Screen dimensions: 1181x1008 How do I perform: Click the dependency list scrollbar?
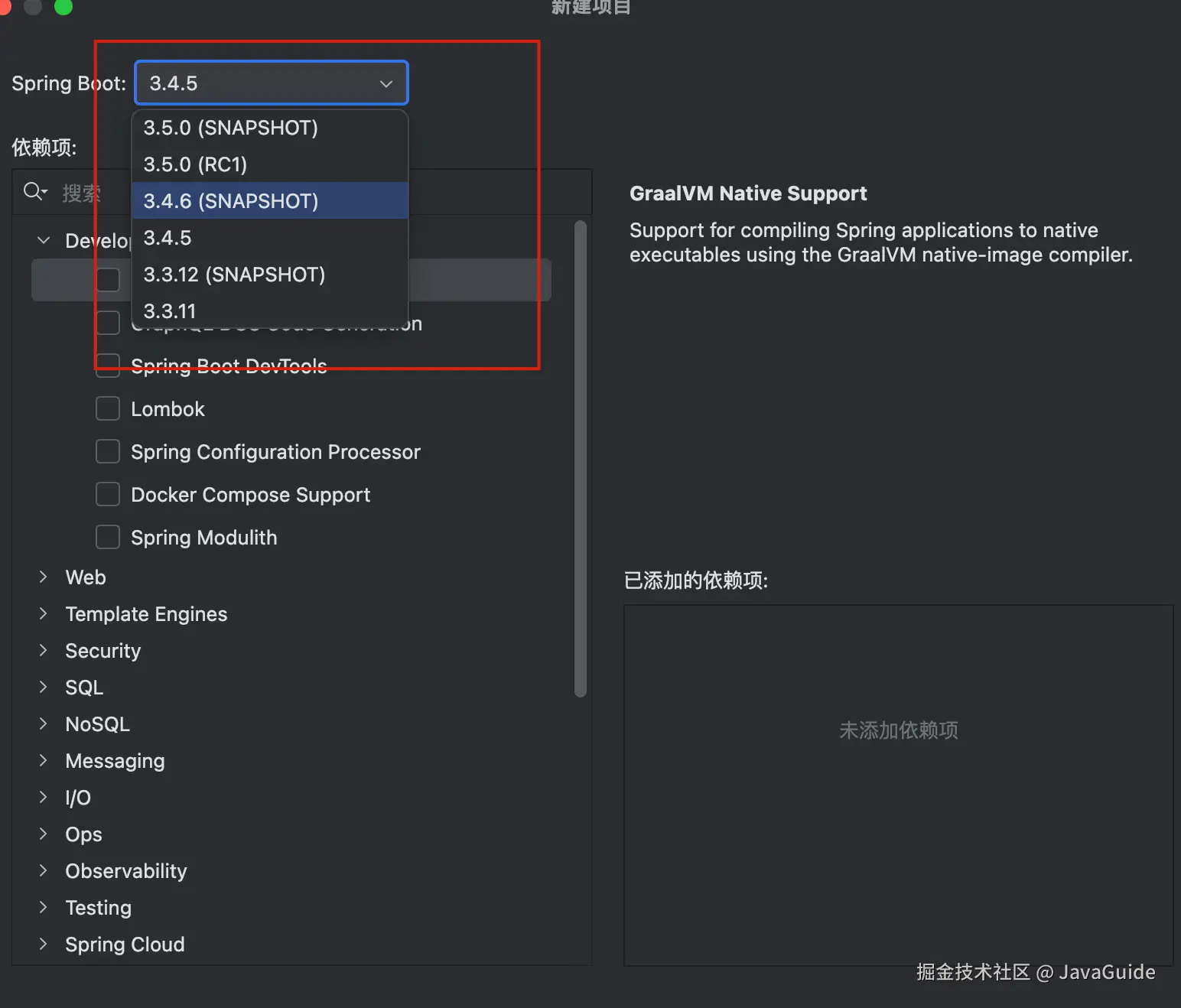pos(581,459)
